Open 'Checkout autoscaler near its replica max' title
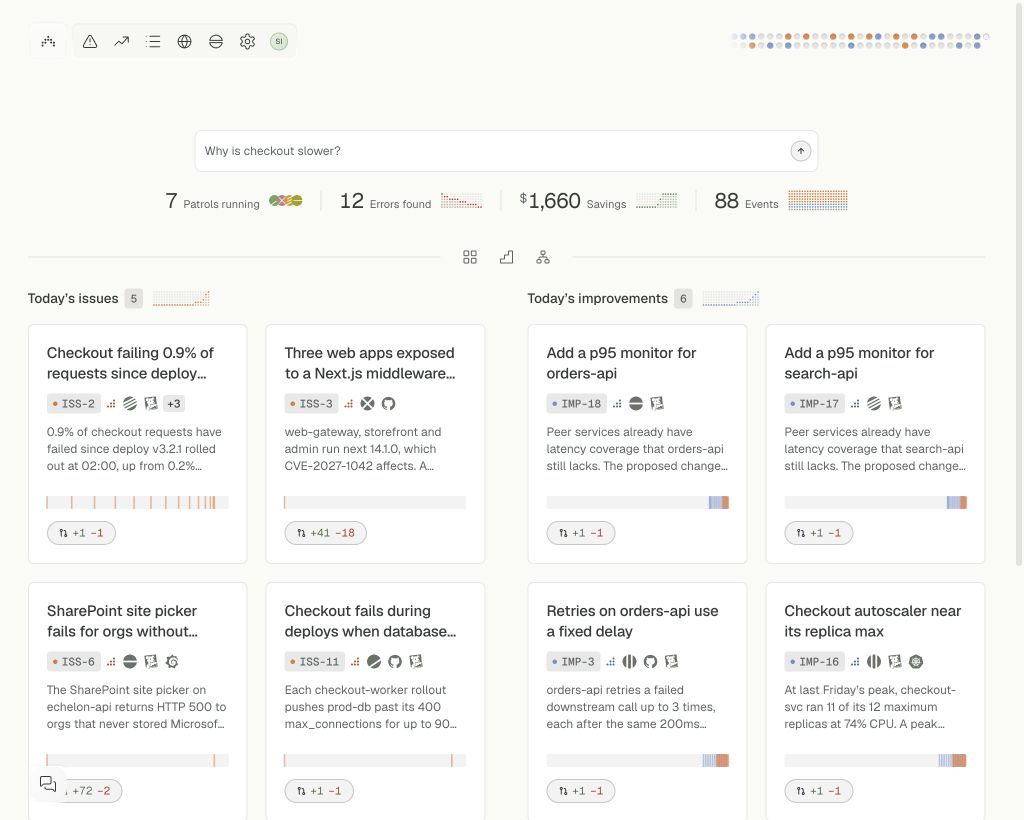The image size is (1024, 820). click(872, 621)
